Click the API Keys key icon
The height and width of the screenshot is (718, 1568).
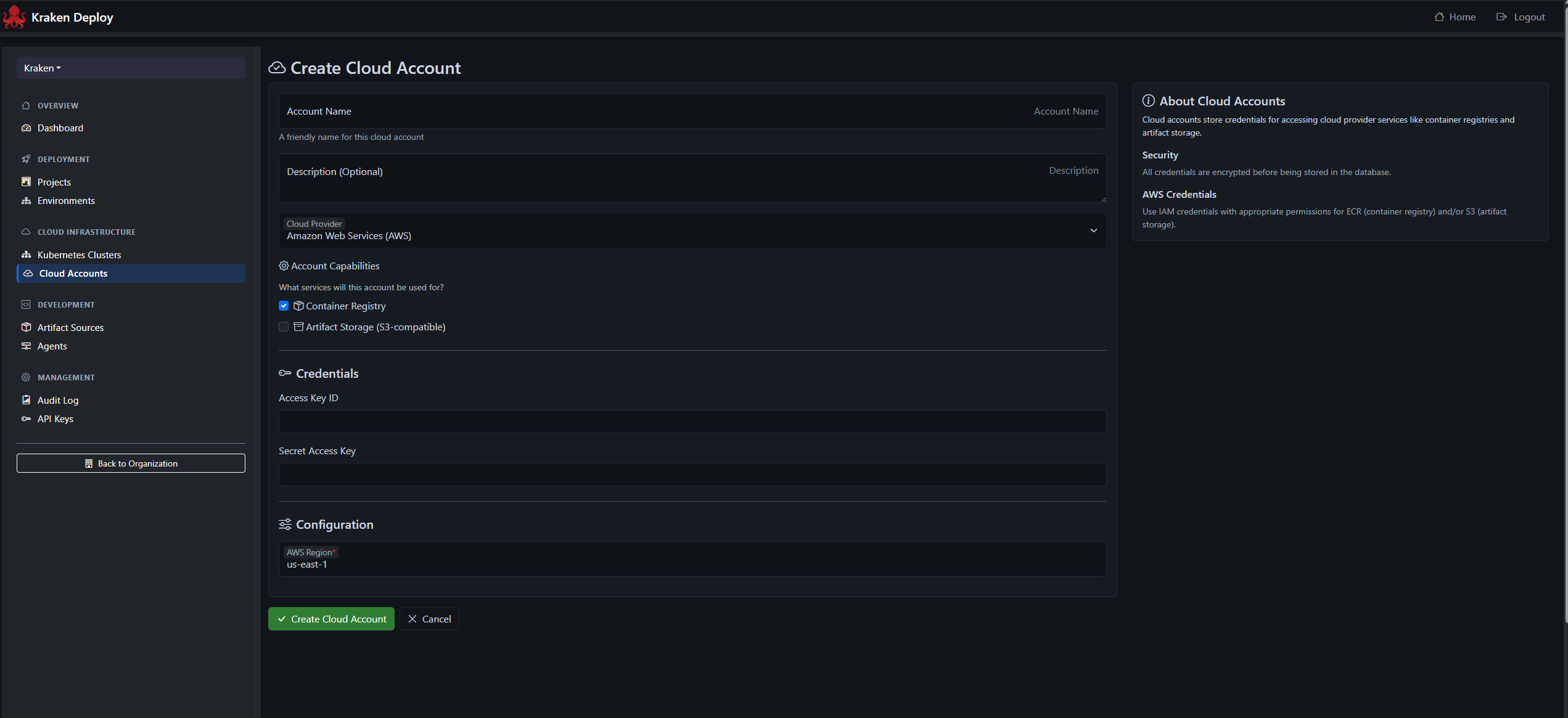(x=27, y=418)
